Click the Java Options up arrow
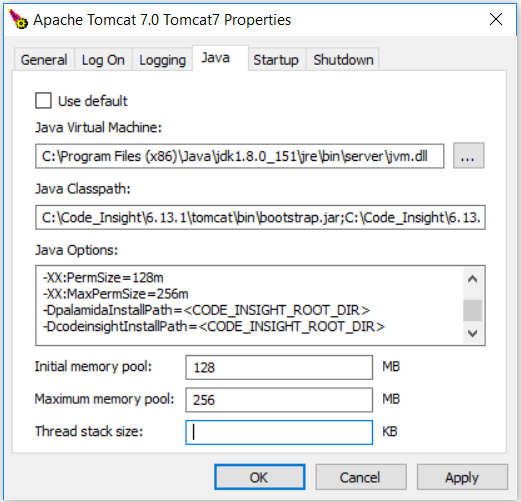The width and height of the screenshot is (521, 502). point(473,278)
